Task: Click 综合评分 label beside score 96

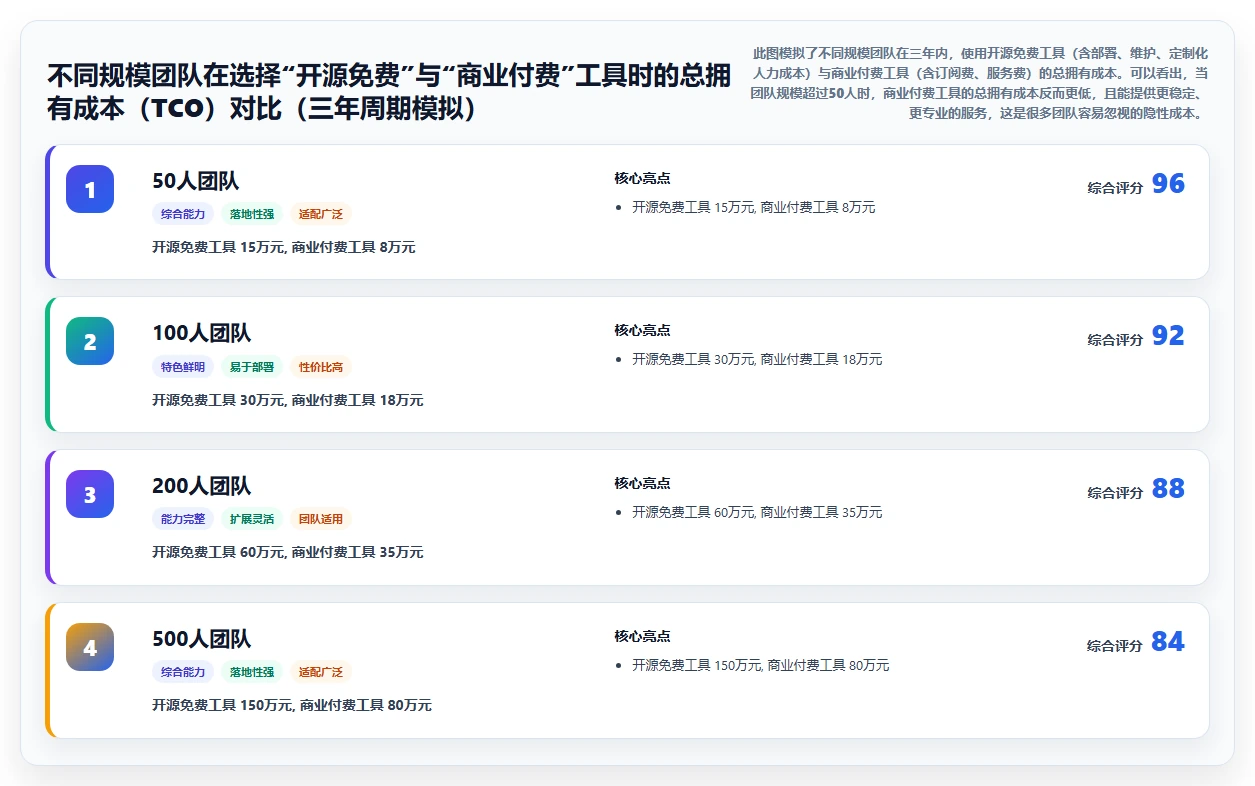Action: click(x=1115, y=188)
